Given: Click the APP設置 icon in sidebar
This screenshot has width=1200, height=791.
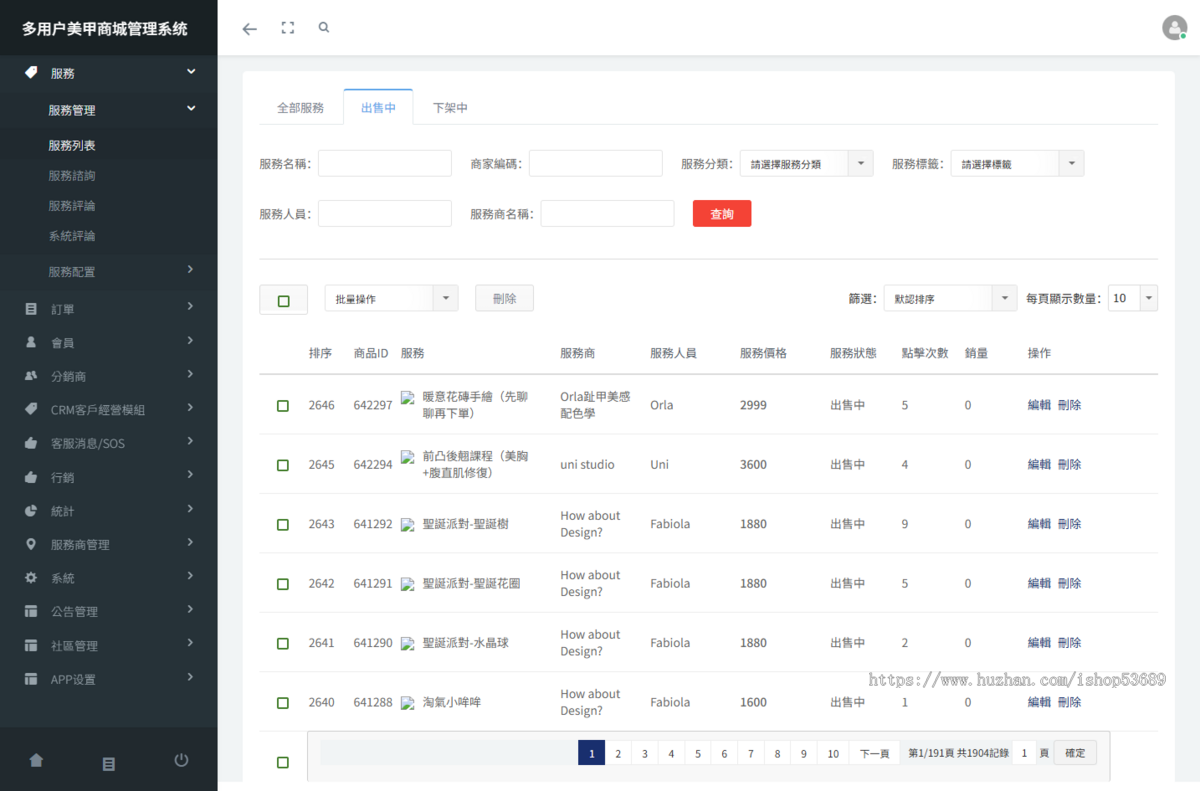Looking at the screenshot, I should [x=31, y=679].
